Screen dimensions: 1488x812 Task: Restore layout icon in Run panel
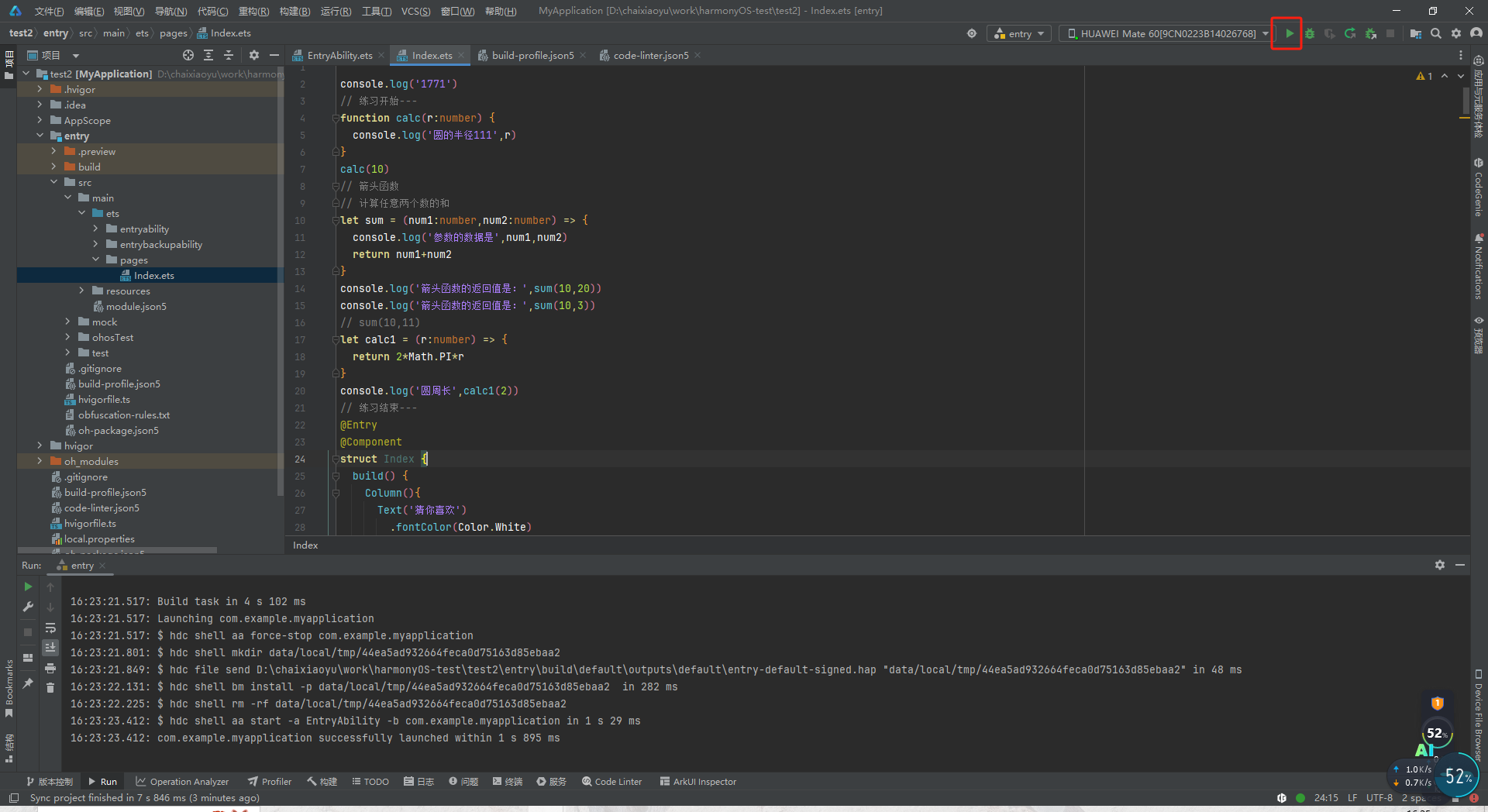[28, 658]
